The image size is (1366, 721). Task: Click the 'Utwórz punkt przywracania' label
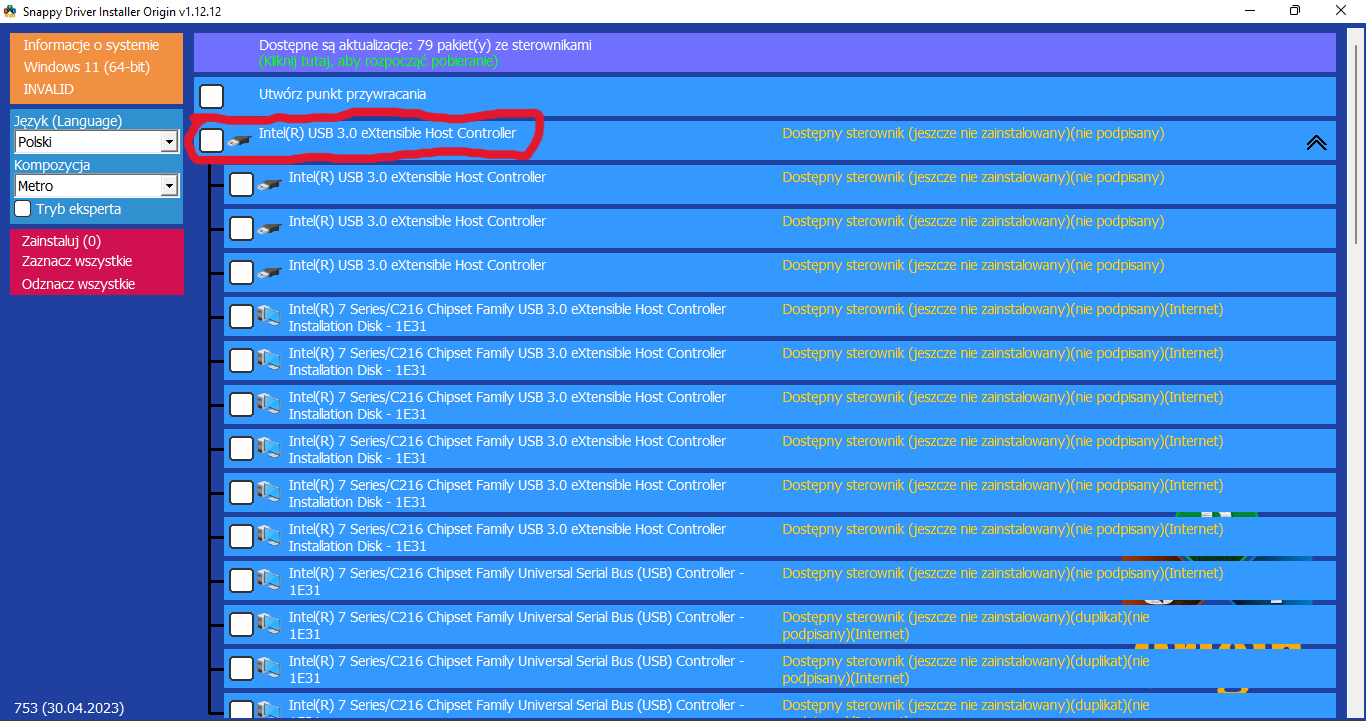(343, 94)
